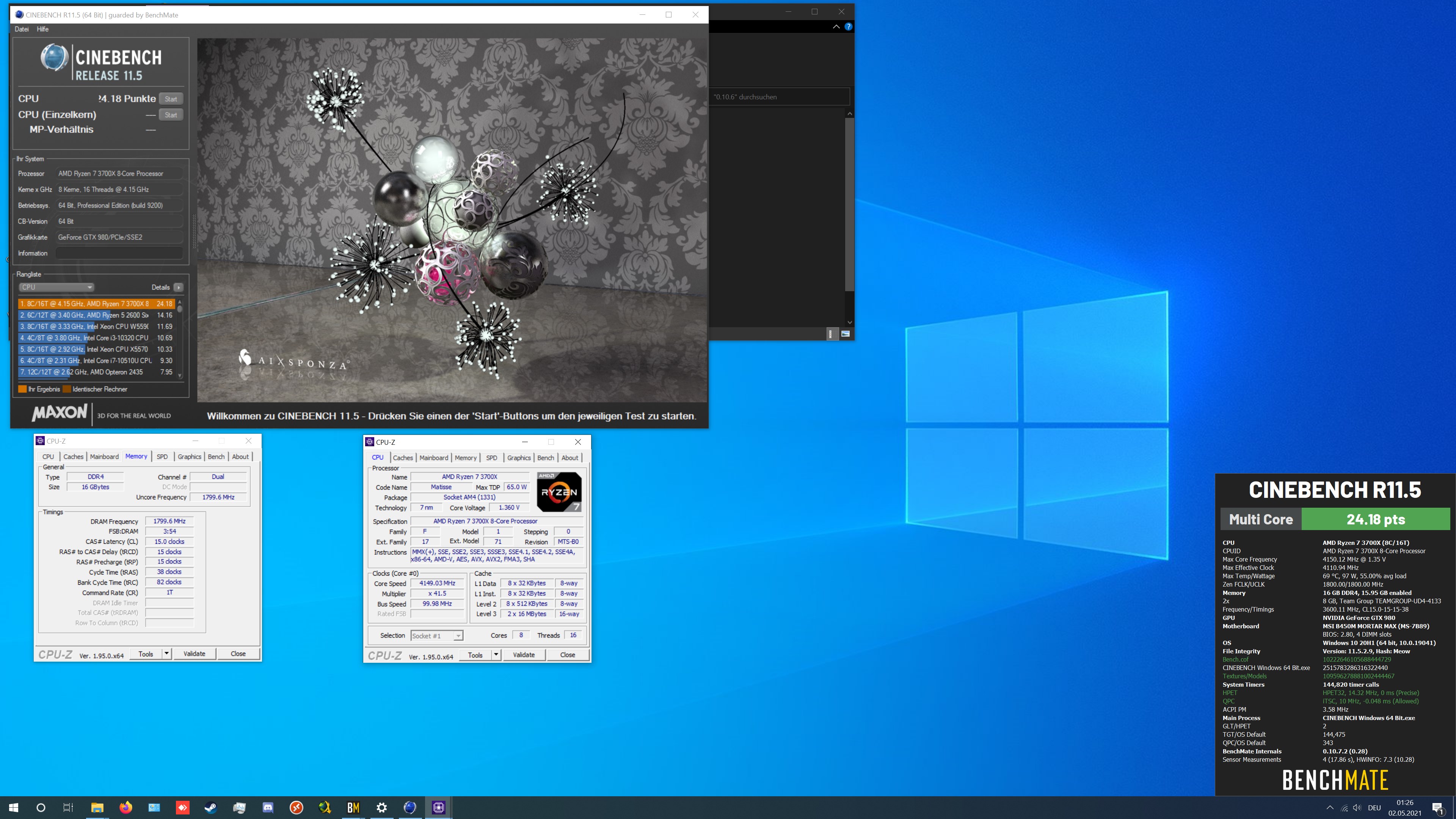This screenshot has width=1456, height=819.
Task: Open the Datei menu in Cinebench
Action: click(22, 29)
